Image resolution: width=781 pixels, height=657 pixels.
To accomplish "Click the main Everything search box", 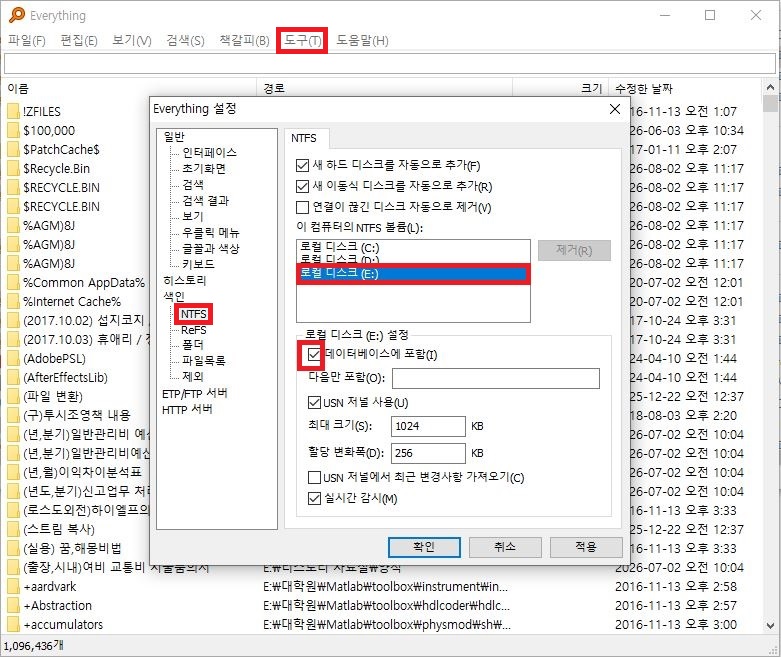I will point(390,64).
